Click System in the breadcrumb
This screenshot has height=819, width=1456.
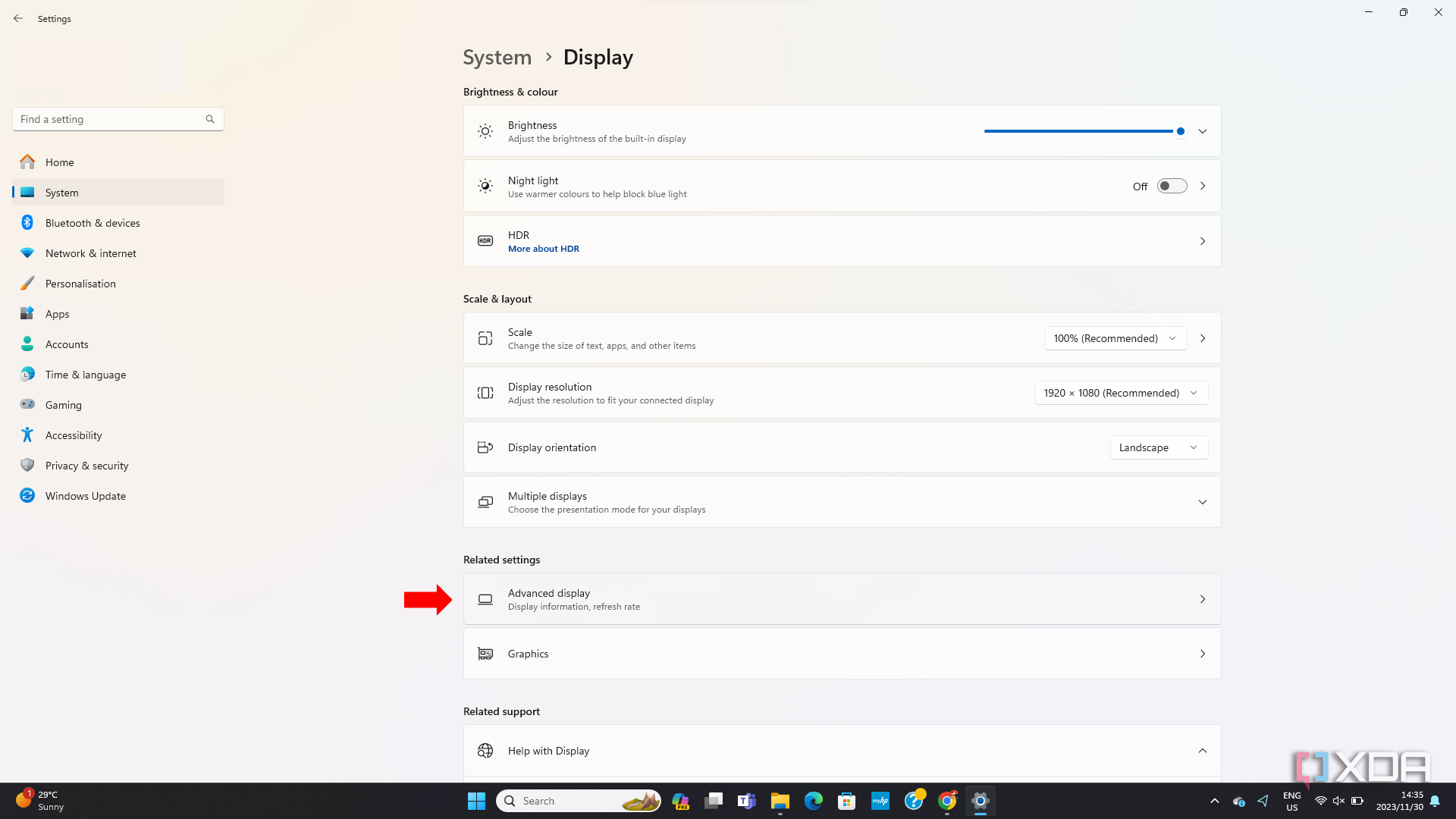coord(497,58)
